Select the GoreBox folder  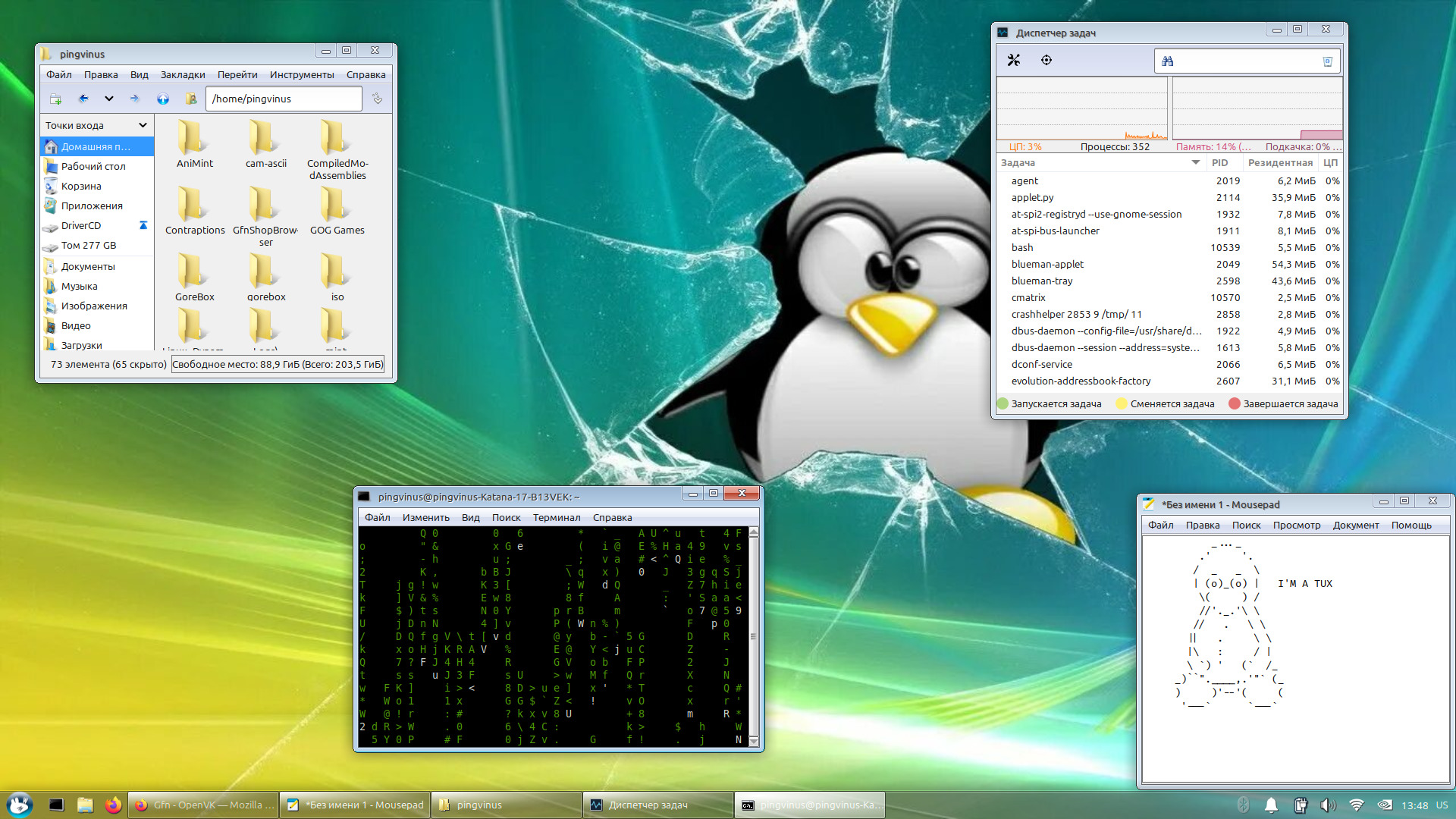pos(195,277)
